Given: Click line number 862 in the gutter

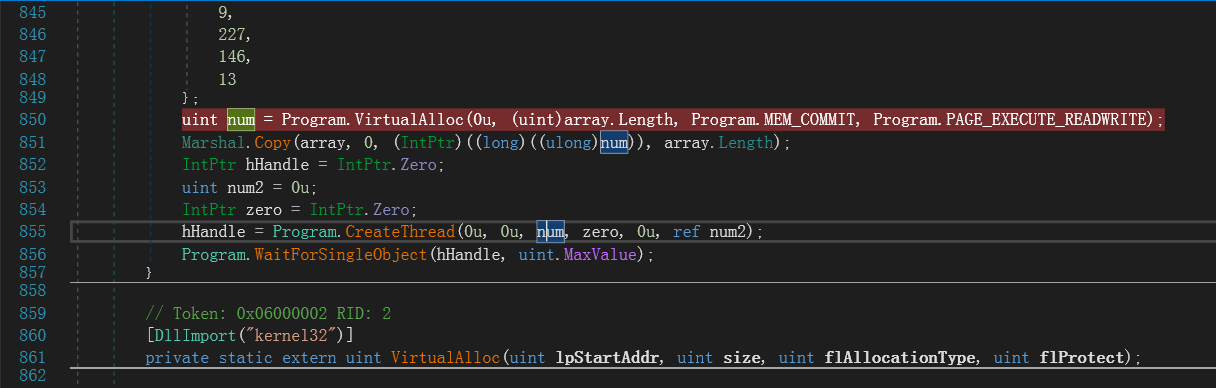Looking at the screenshot, I should (x=33, y=376).
